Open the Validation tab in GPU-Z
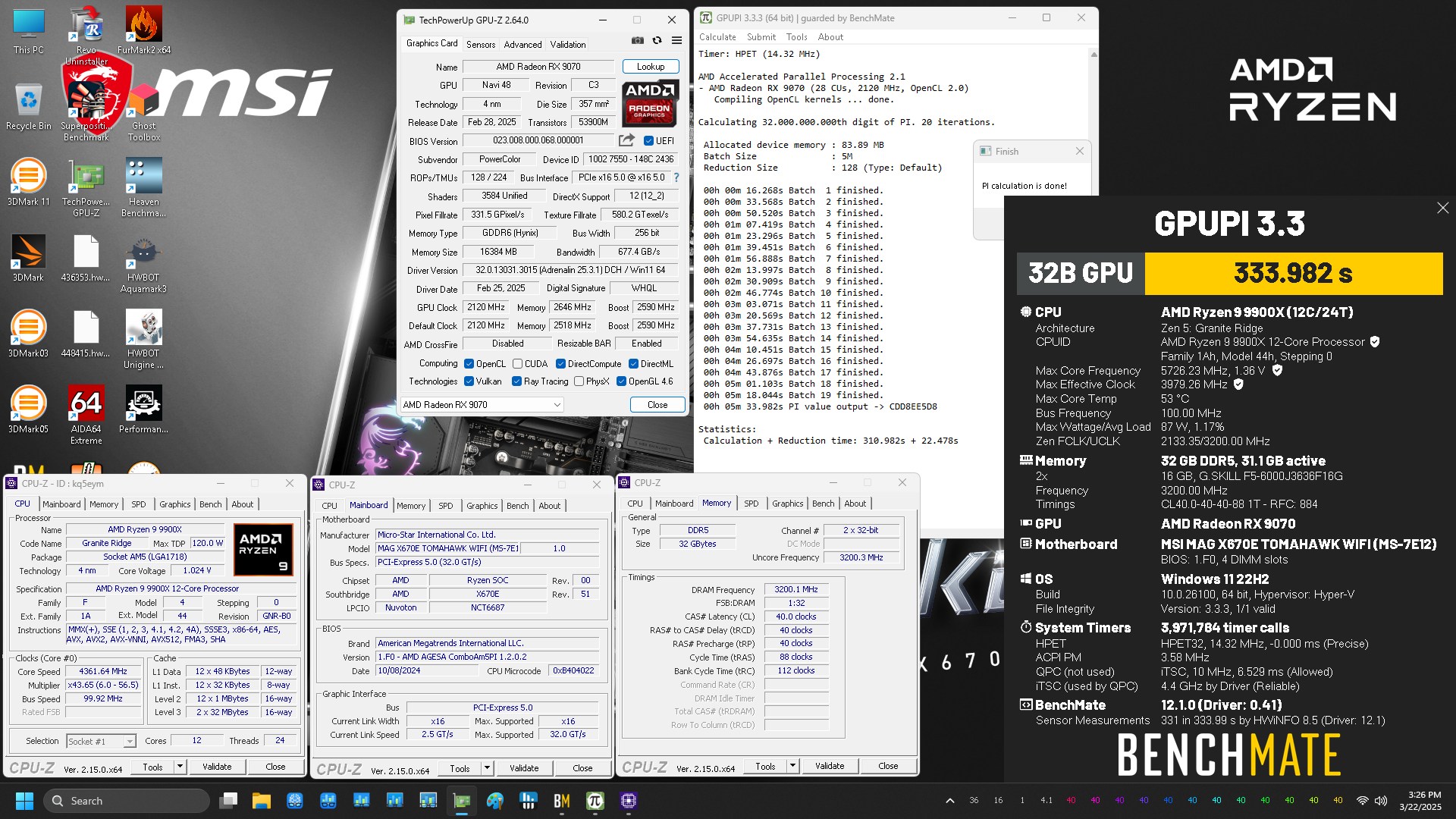Viewport: 1456px width, 819px height. tap(568, 45)
